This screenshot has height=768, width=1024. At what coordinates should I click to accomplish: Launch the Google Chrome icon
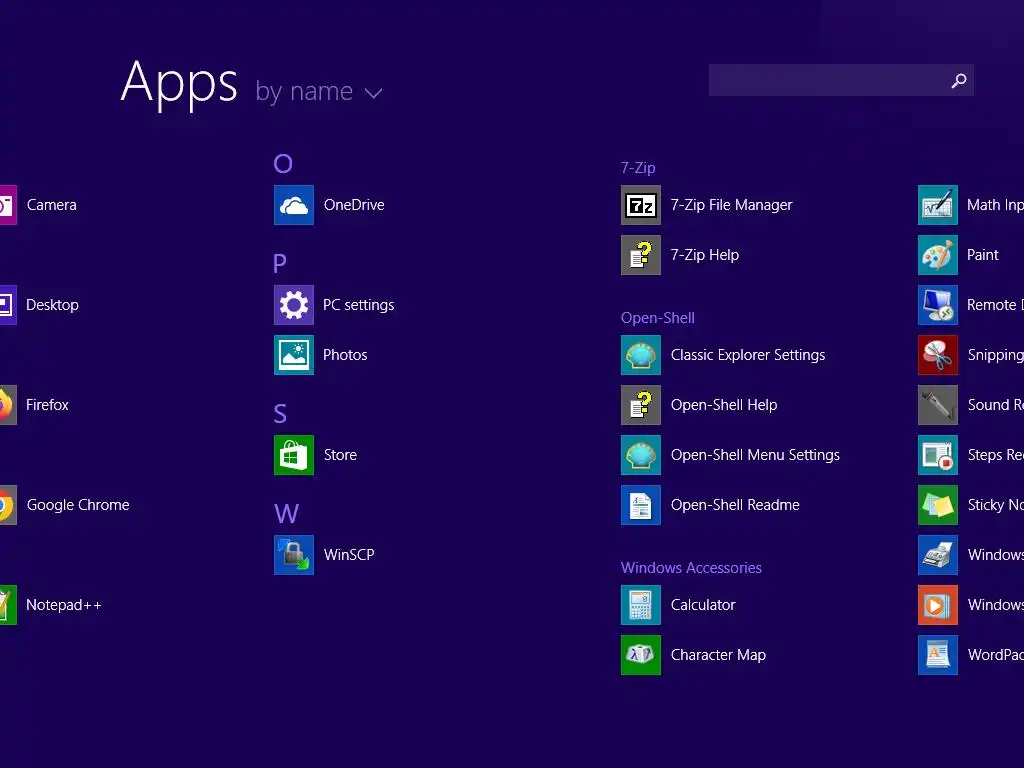[x=8, y=505]
